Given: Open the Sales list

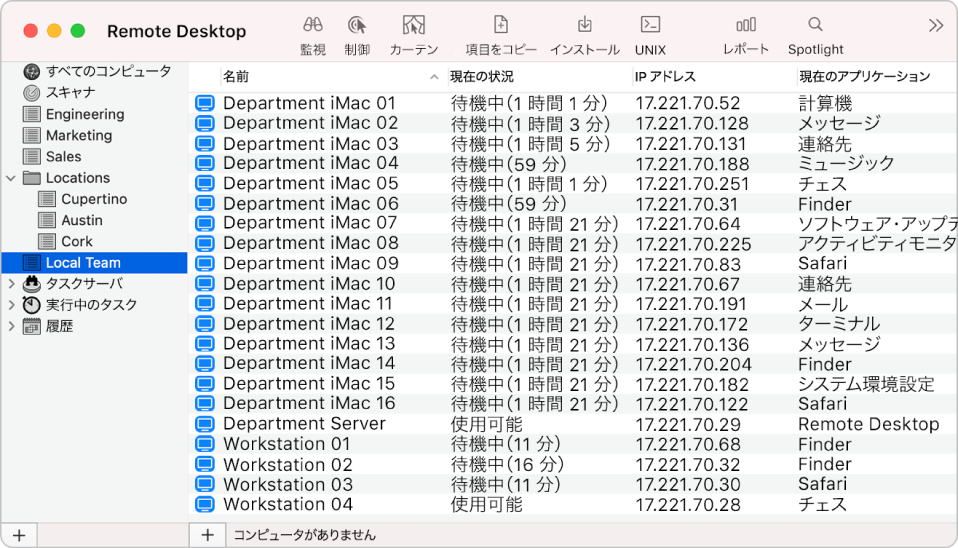Looking at the screenshot, I should pyautogui.click(x=64, y=157).
